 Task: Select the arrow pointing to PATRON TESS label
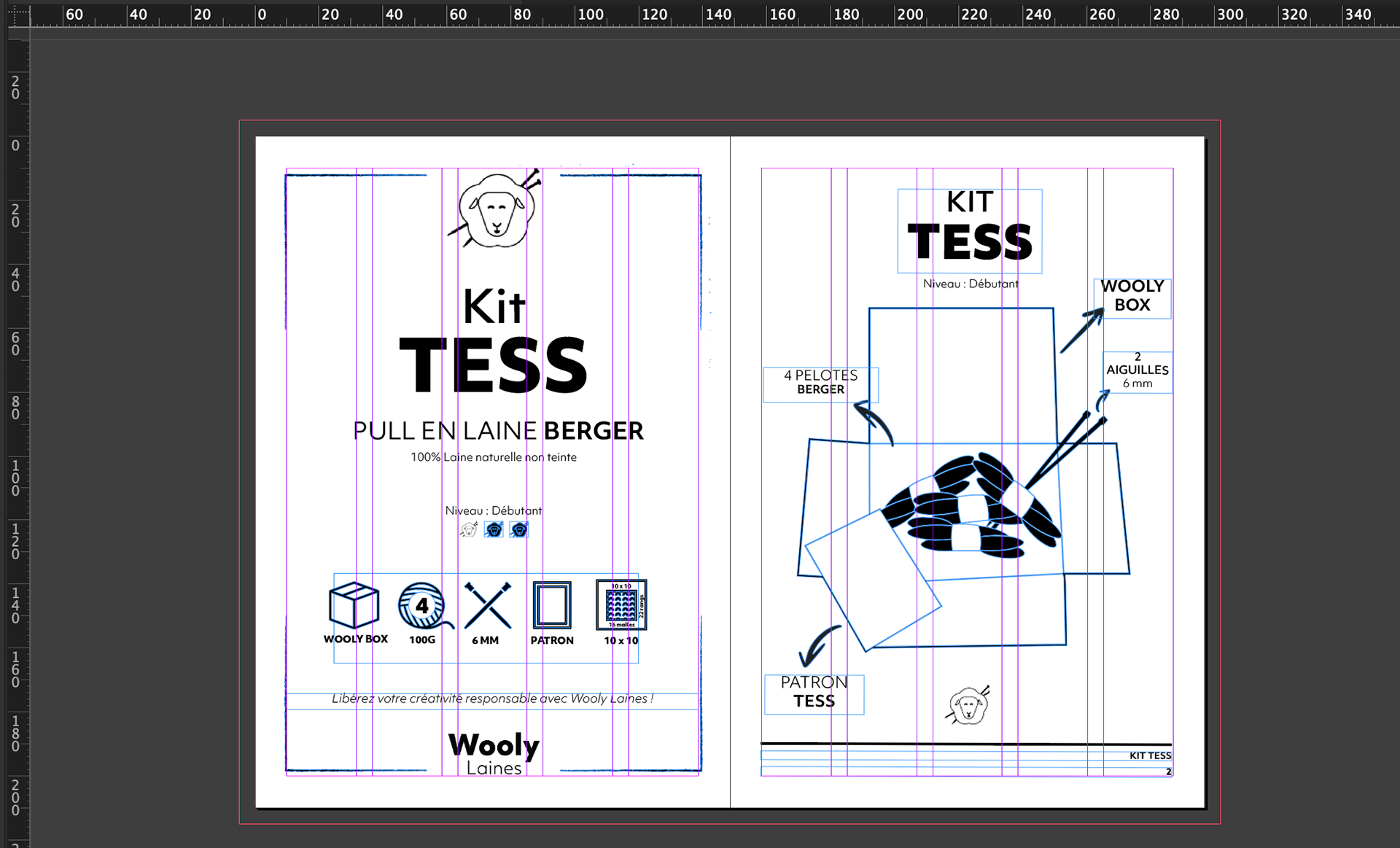pos(819,646)
